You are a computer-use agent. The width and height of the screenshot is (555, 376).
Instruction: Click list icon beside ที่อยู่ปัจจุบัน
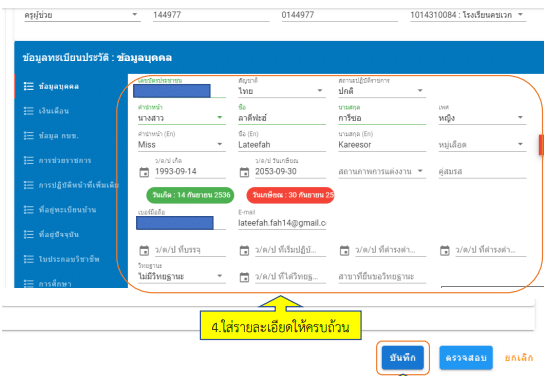click(29, 234)
